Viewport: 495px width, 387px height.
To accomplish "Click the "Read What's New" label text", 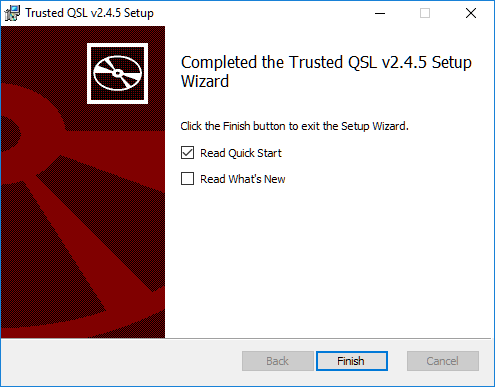I will click(x=243, y=179).
